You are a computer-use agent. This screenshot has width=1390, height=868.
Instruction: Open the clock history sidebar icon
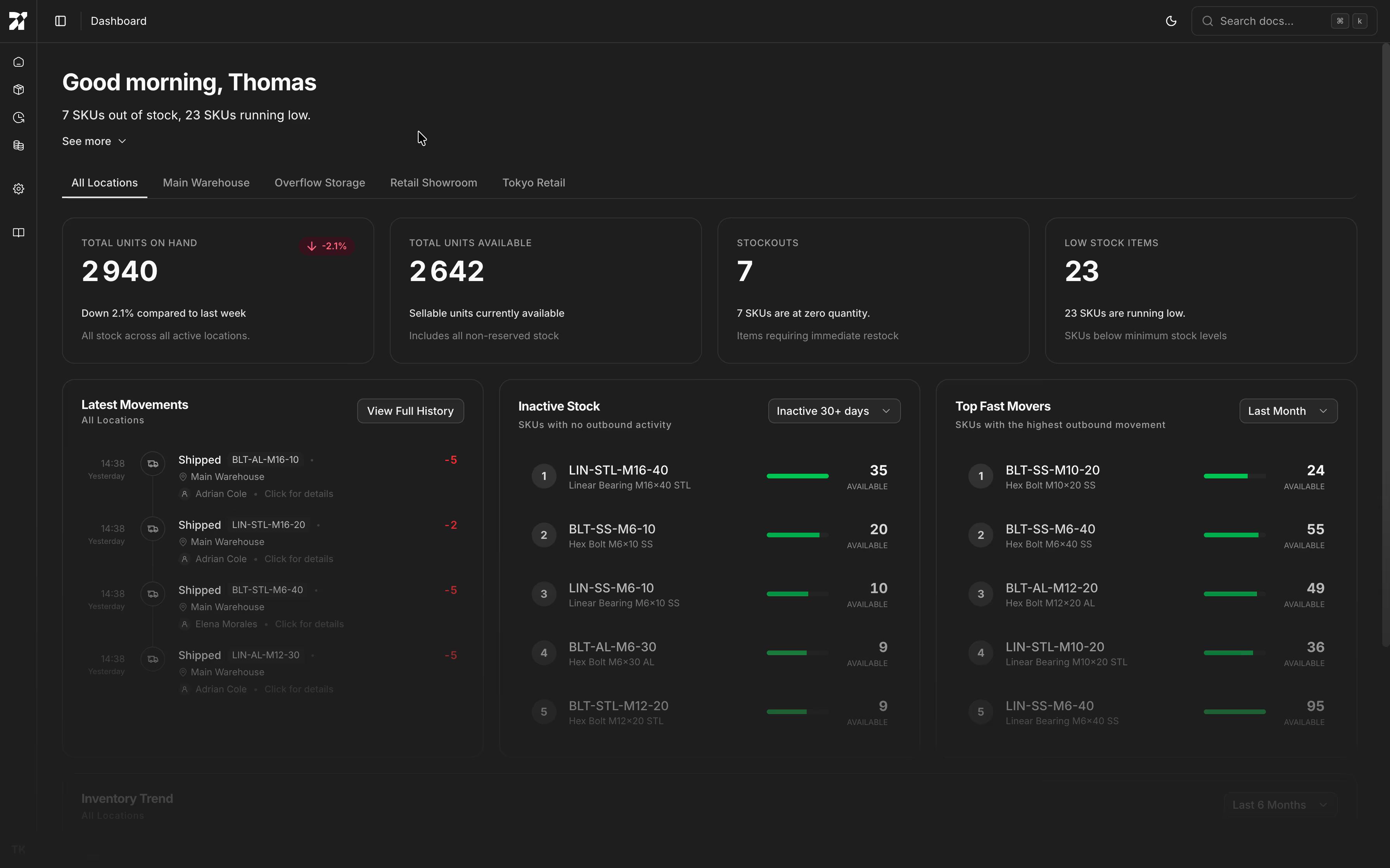tap(18, 118)
